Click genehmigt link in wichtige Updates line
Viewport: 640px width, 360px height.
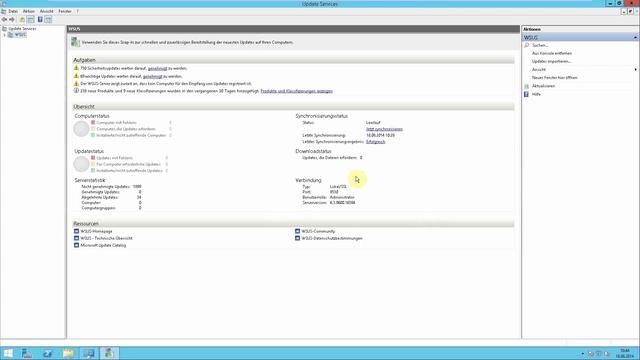click(153, 76)
